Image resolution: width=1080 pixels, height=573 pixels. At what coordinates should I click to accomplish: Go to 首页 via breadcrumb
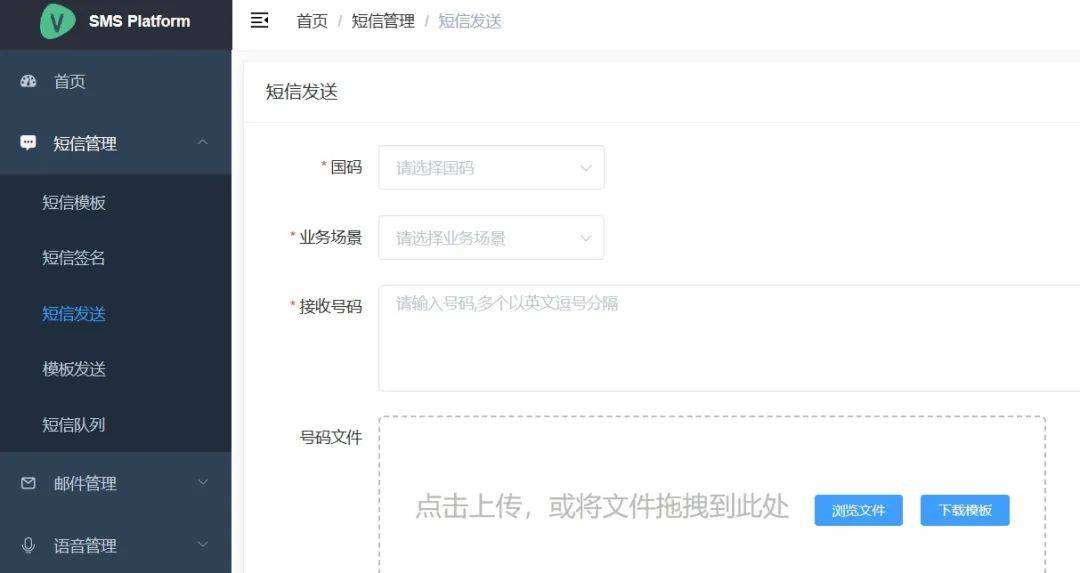point(312,21)
